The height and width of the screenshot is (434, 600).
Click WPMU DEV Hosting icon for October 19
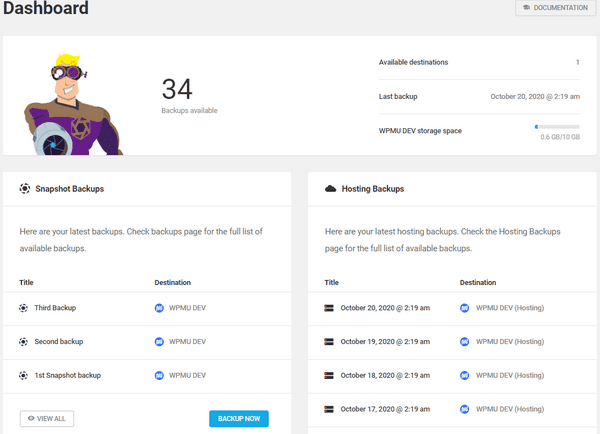(465, 342)
